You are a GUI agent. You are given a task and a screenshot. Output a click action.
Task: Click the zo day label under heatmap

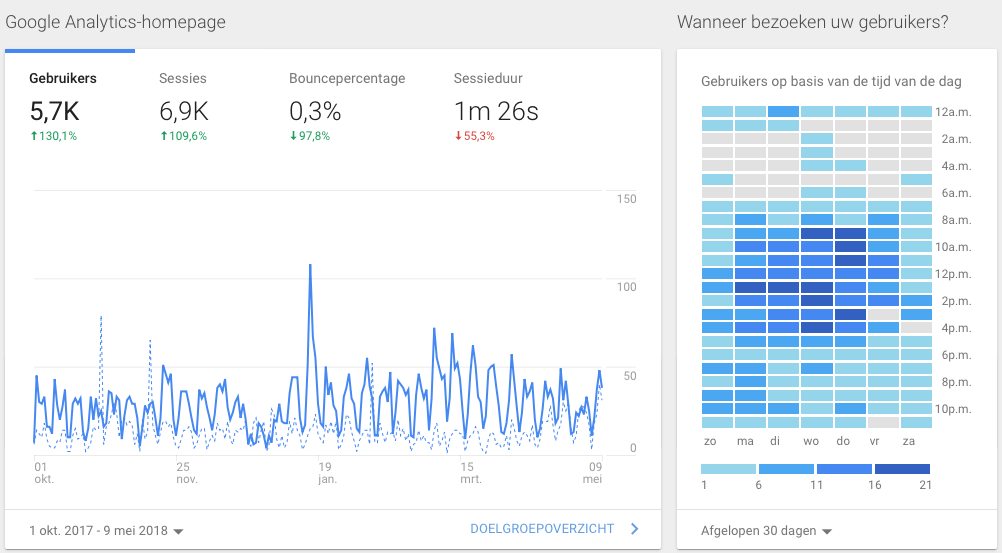tap(710, 441)
